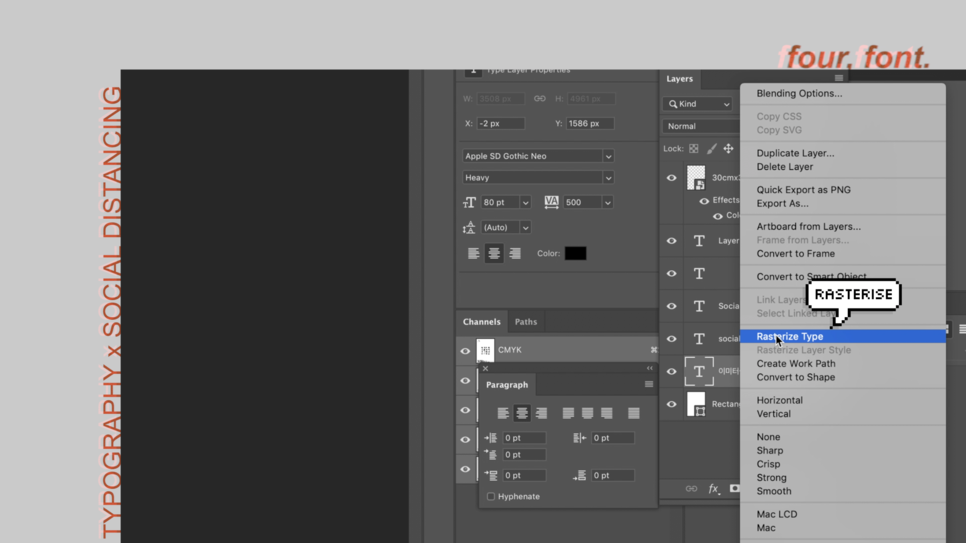Choose Create Work Path menu item

coord(796,364)
